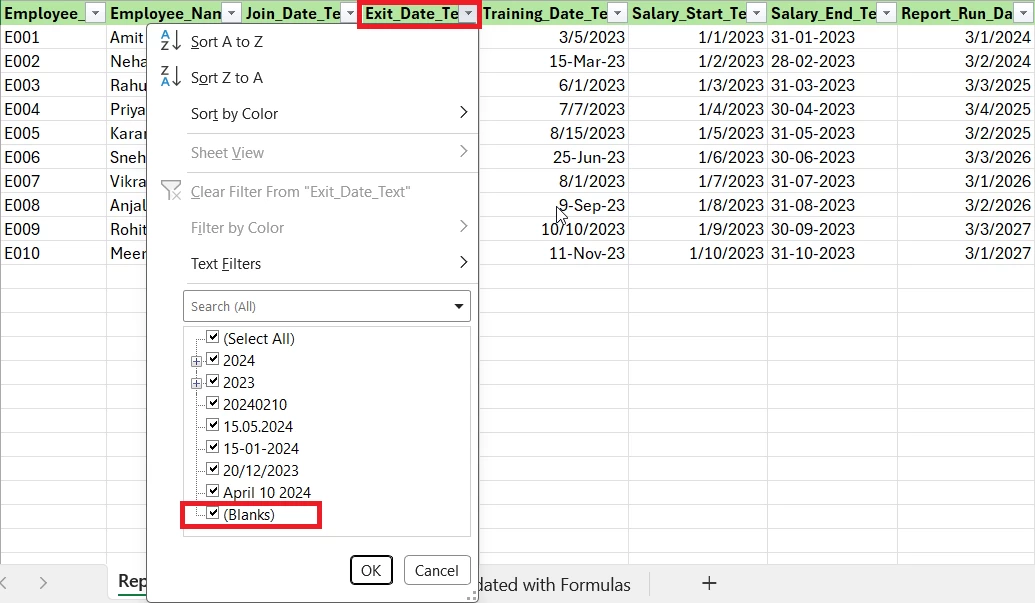The image size is (1035, 603).
Task: Expand the 2024 tree node
Action: click(196, 362)
